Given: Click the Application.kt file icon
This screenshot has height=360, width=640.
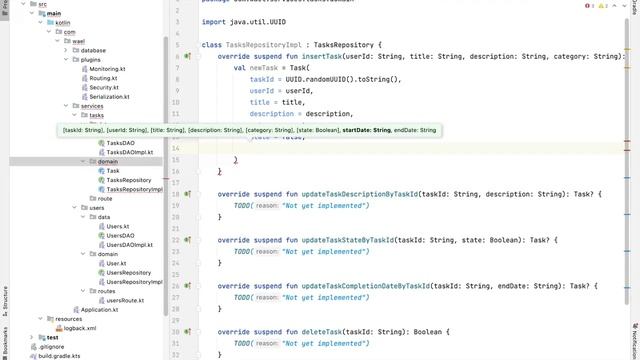Looking at the screenshot, I should click(x=76, y=310).
